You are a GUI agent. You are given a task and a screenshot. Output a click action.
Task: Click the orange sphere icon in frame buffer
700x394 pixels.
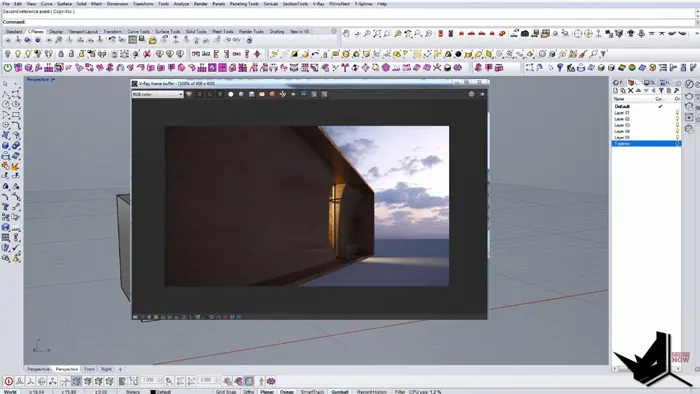click(x=272, y=94)
